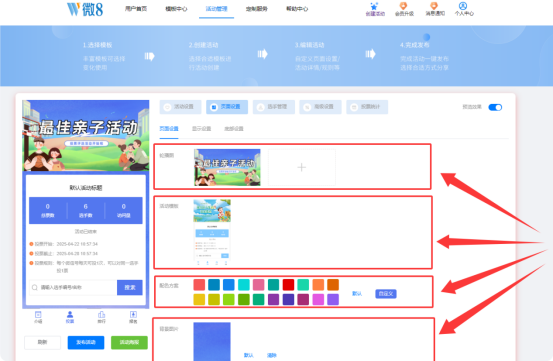Click the 活动模板 template thumbnail
Image resolution: width=553 pixels, height=361 pixels.
[x=212, y=232]
